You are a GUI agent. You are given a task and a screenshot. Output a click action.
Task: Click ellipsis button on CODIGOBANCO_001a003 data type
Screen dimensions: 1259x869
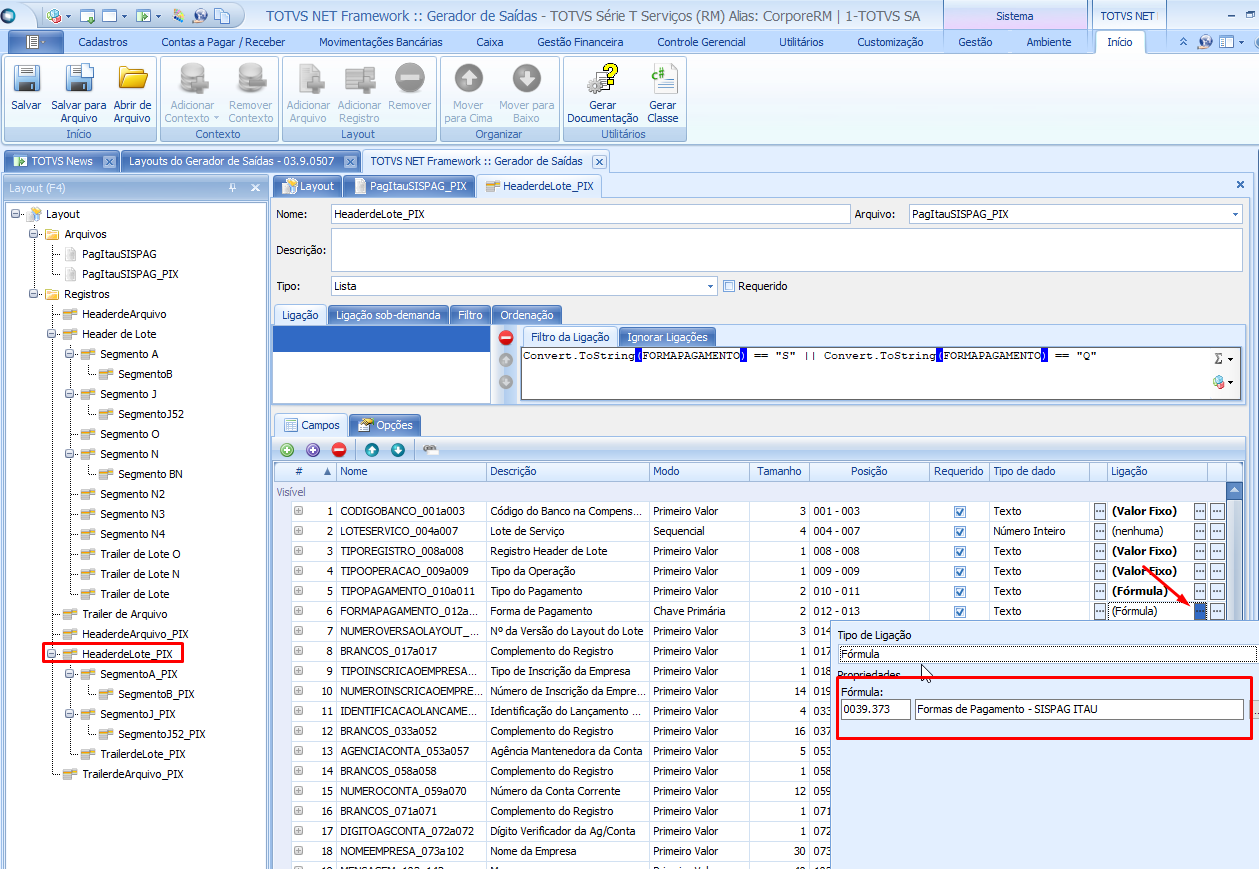pos(1100,511)
